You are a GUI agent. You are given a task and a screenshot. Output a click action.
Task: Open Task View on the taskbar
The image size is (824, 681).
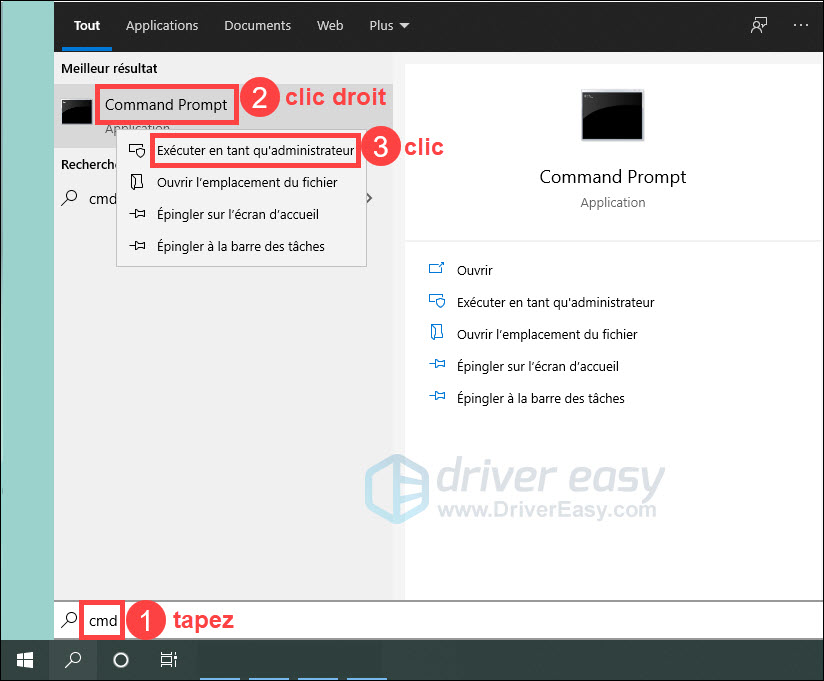click(x=168, y=660)
